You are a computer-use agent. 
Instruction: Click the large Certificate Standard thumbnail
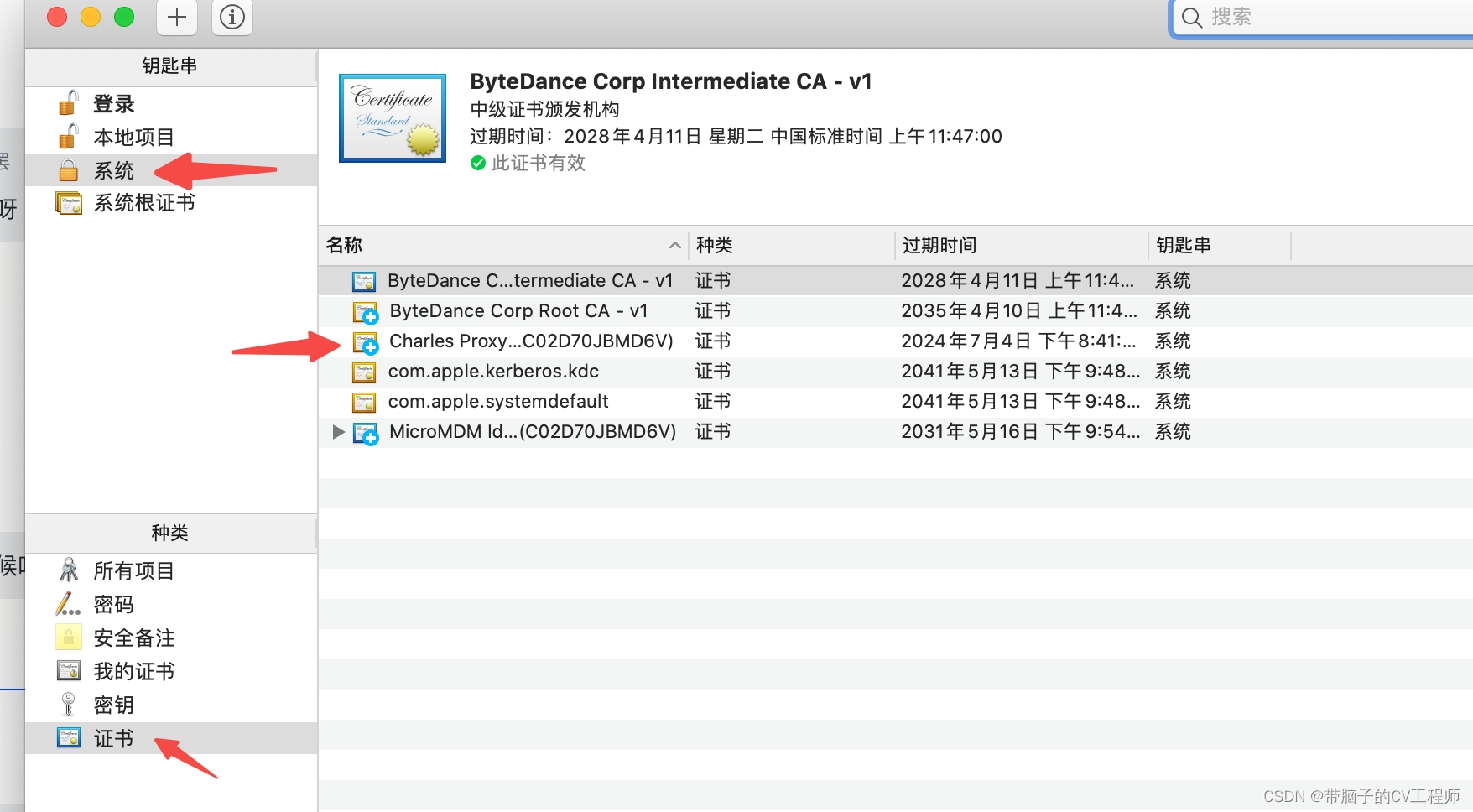click(x=393, y=118)
